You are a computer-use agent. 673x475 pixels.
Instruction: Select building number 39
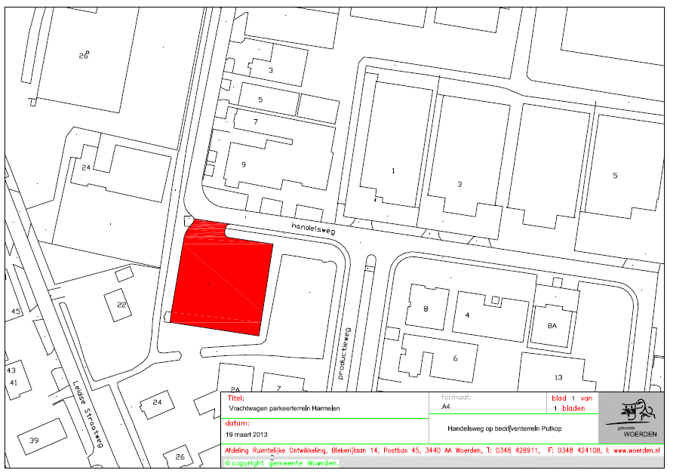pos(34,440)
